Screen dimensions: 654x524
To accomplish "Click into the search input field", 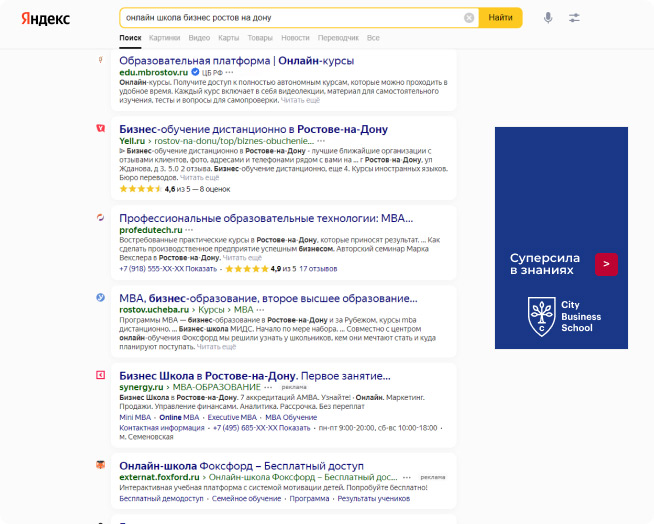I will [290, 18].
